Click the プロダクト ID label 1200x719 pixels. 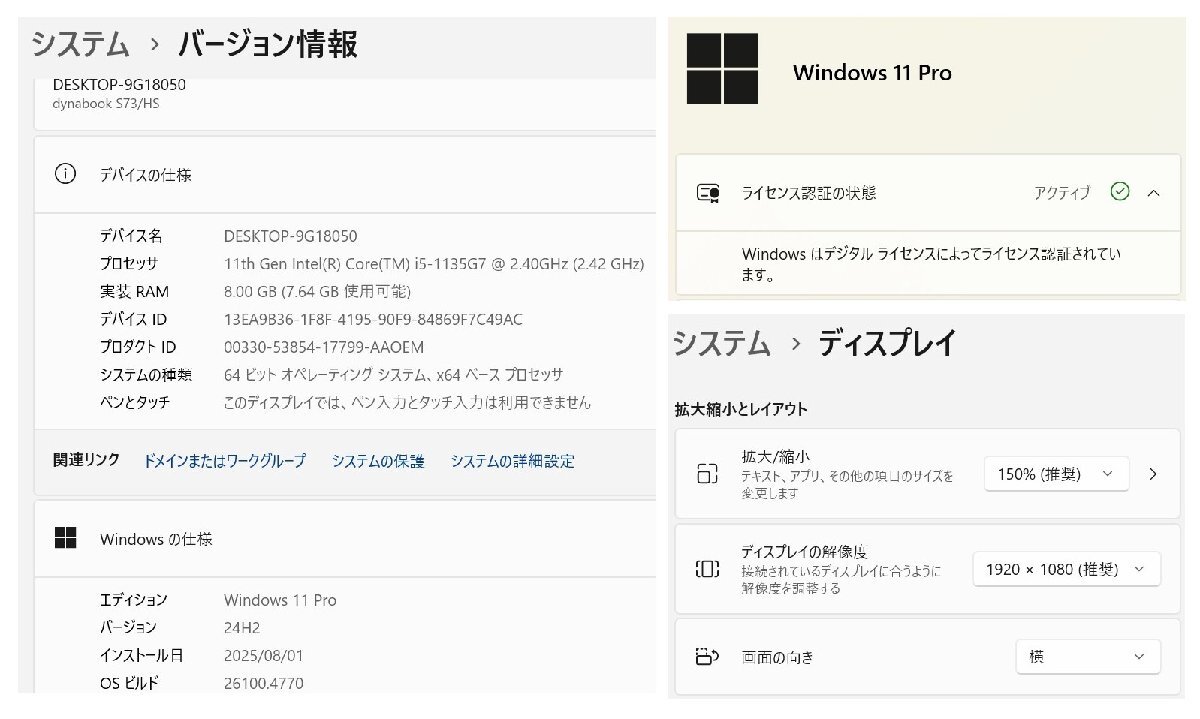pos(137,347)
